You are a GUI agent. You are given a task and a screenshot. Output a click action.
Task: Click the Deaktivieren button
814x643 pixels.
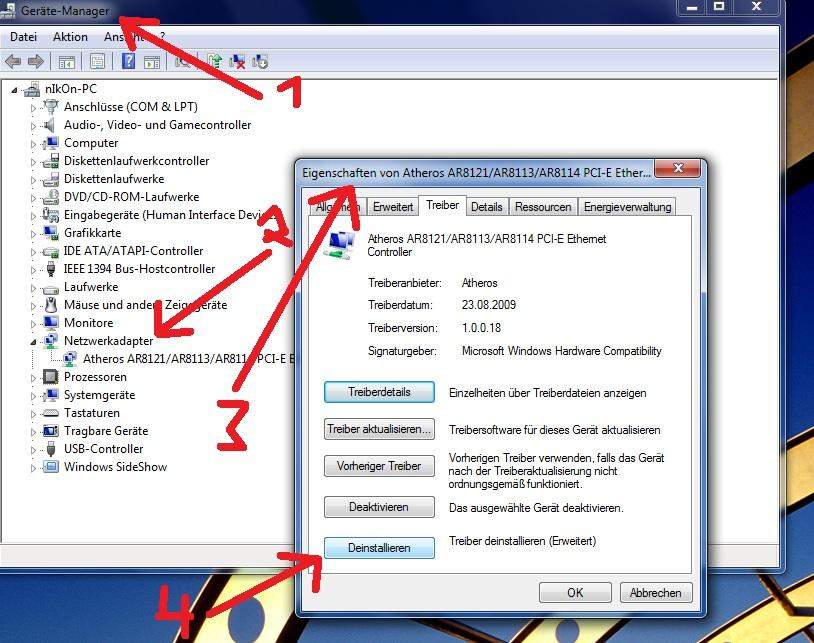(x=379, y=507)
